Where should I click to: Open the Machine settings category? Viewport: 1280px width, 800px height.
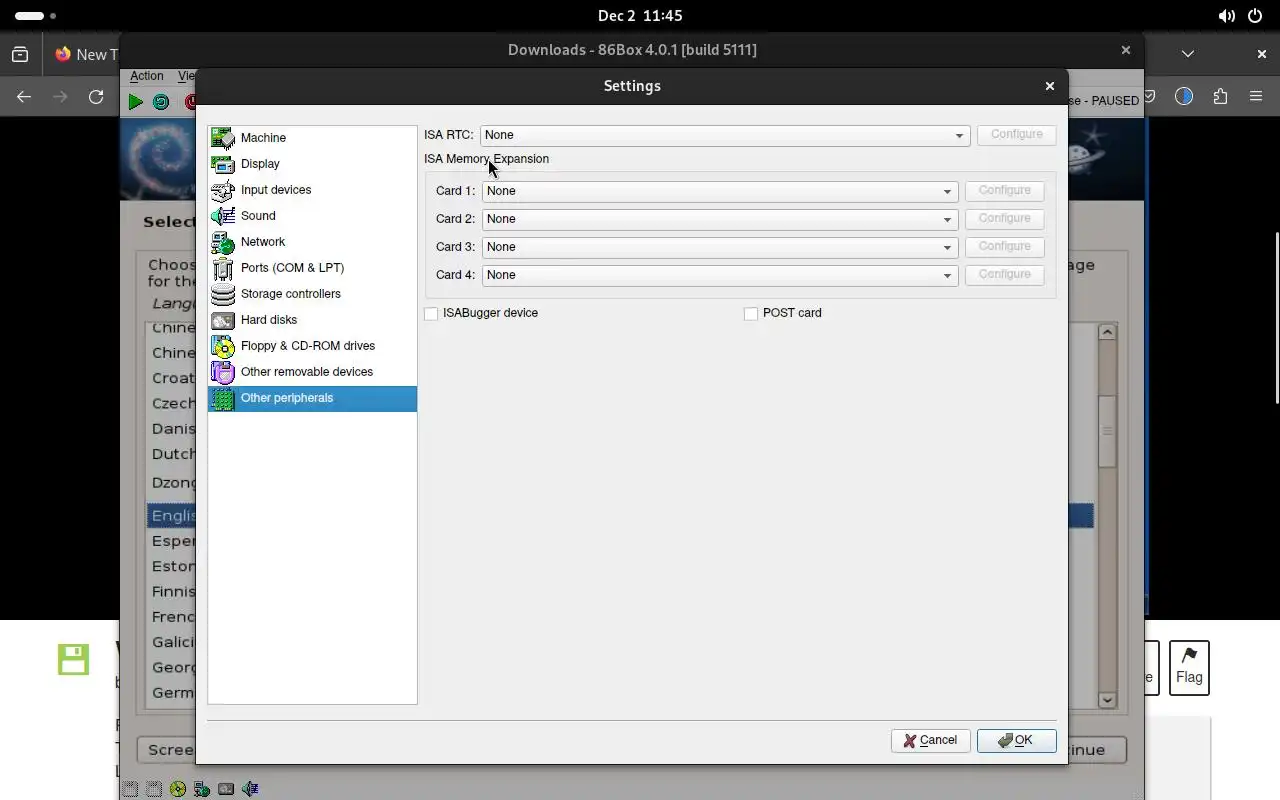click(312, 138)
